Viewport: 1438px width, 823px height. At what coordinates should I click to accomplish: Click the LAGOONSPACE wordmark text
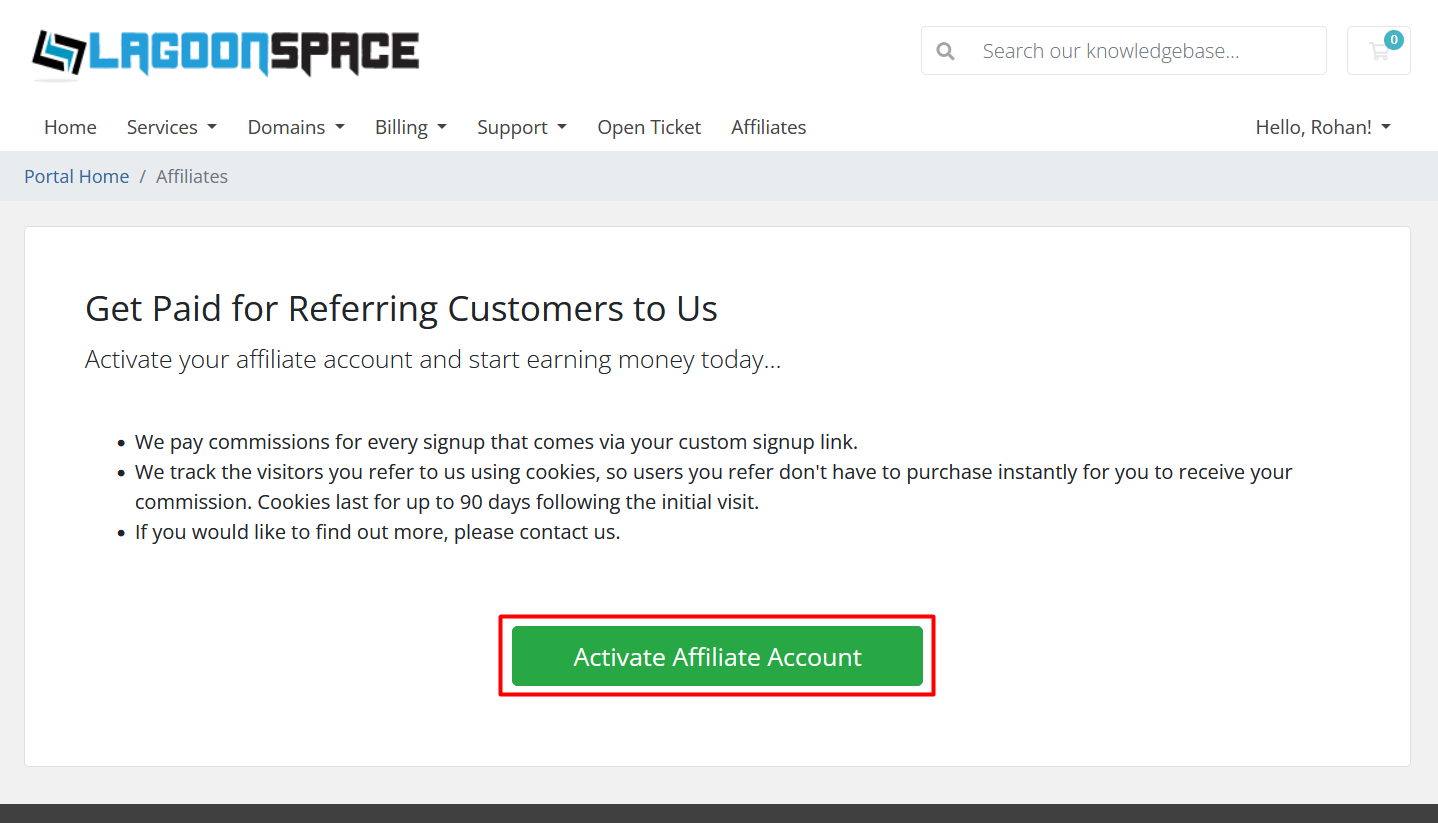coord(254,52)
